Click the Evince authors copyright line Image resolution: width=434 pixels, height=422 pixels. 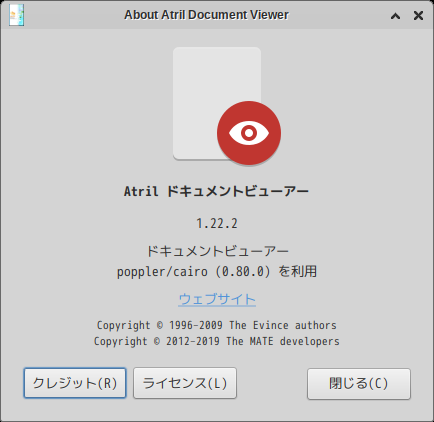pyautogui.click(x=217, y=325)
